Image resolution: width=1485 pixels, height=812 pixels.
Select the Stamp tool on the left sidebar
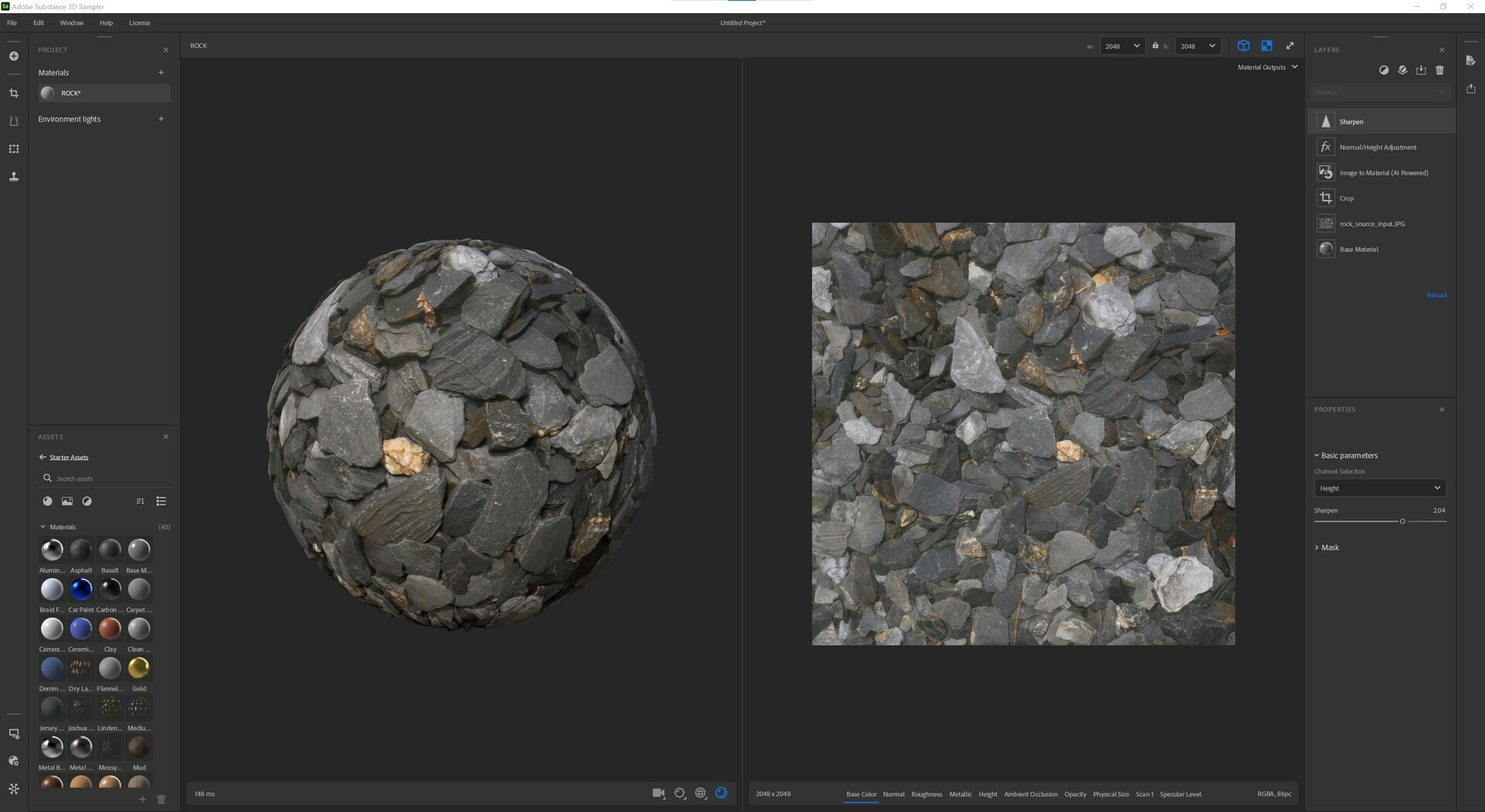13,176
